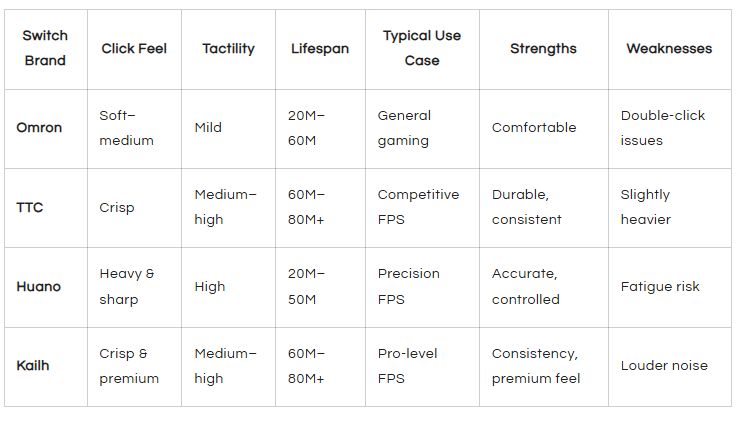The image size is (737, 421).
Task: Click the Comfortable strengths cell
Action: point(544,129)
